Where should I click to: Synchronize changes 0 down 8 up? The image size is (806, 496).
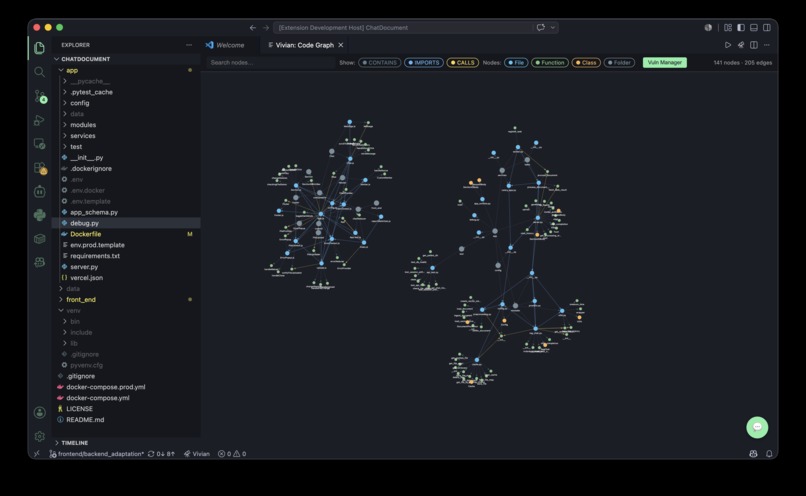coord(161,454)
